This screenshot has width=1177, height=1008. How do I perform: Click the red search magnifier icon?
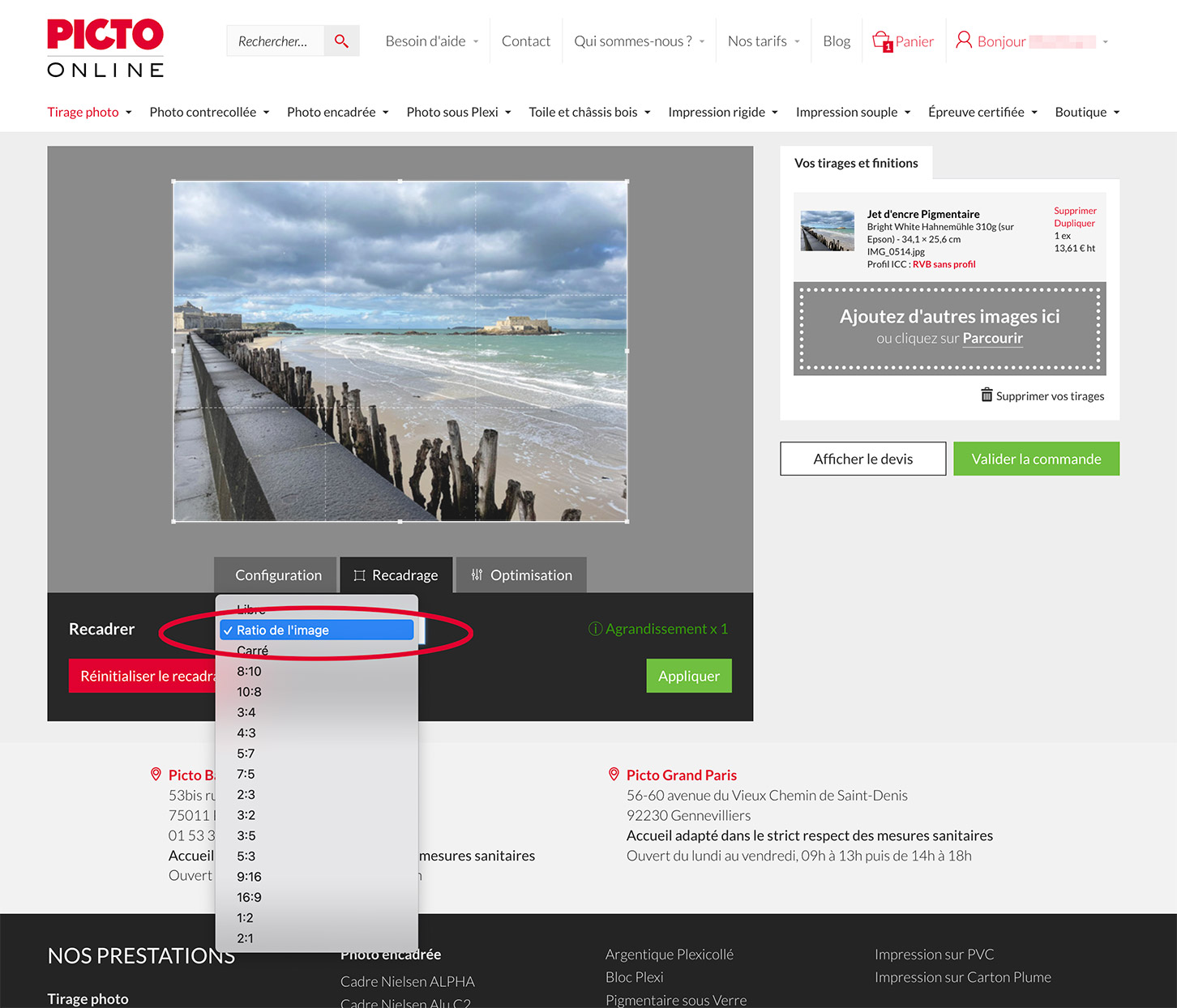(341, 41)
